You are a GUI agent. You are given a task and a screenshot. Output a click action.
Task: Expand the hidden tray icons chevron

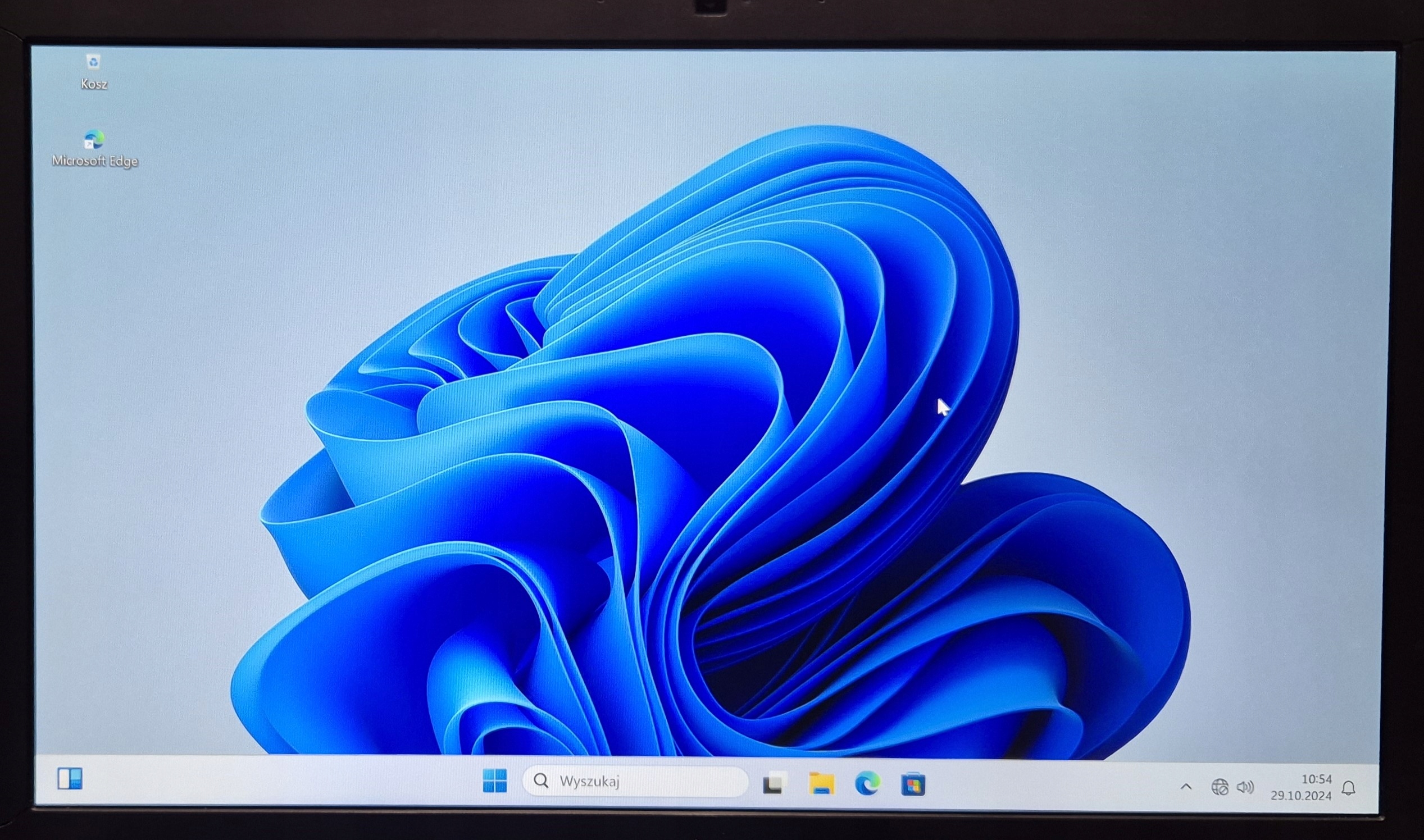(x=1186, y=787)
